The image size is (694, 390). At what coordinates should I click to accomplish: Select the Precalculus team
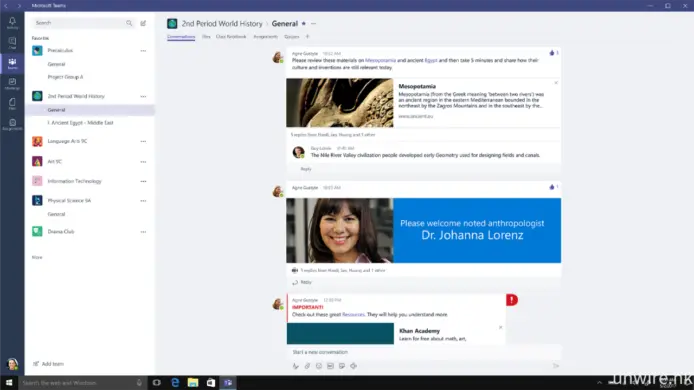(60, 50)
